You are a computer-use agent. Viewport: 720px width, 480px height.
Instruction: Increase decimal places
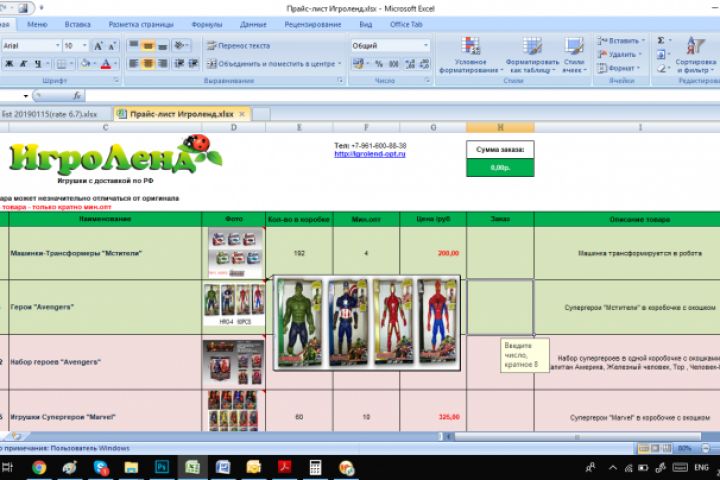click(410, 64)
